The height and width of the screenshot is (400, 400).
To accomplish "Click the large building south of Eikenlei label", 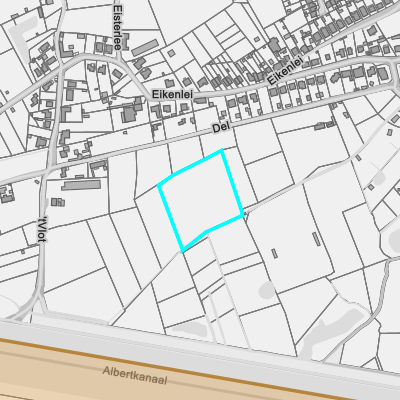I will 129,113.
